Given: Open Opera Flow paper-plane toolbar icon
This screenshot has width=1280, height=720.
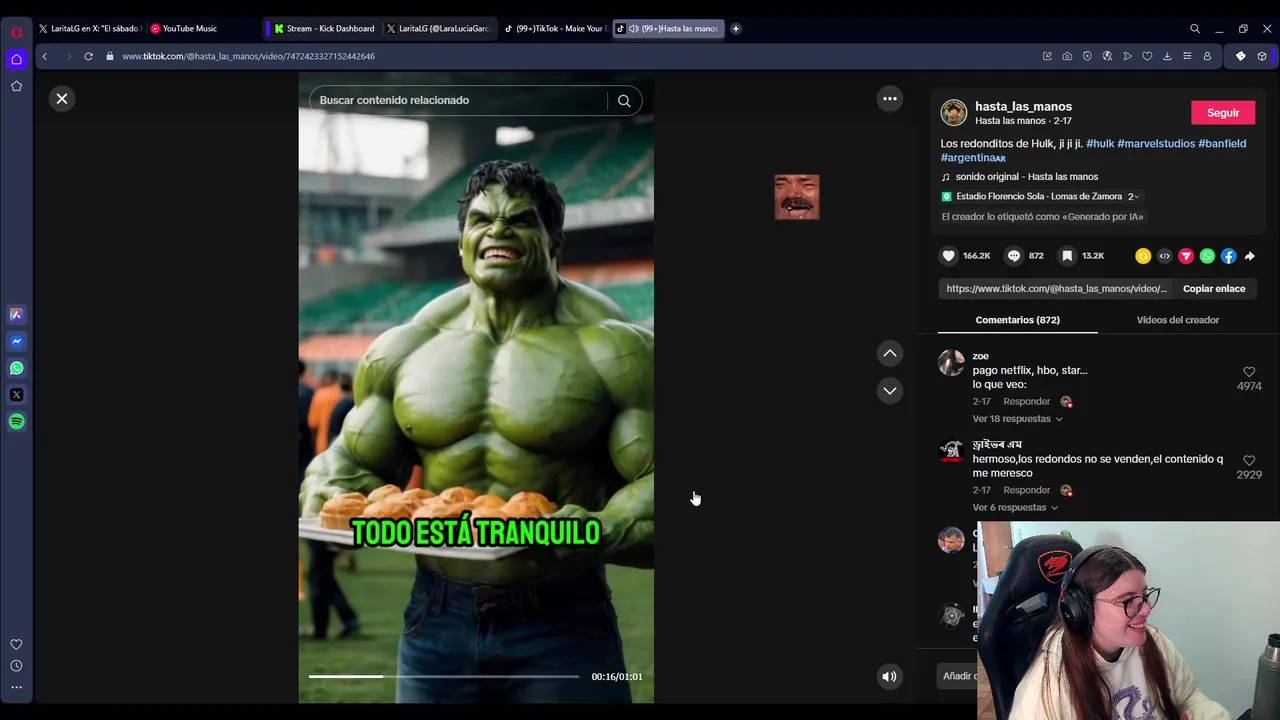Looking at the screenshot, I should tap(1127, 57).
